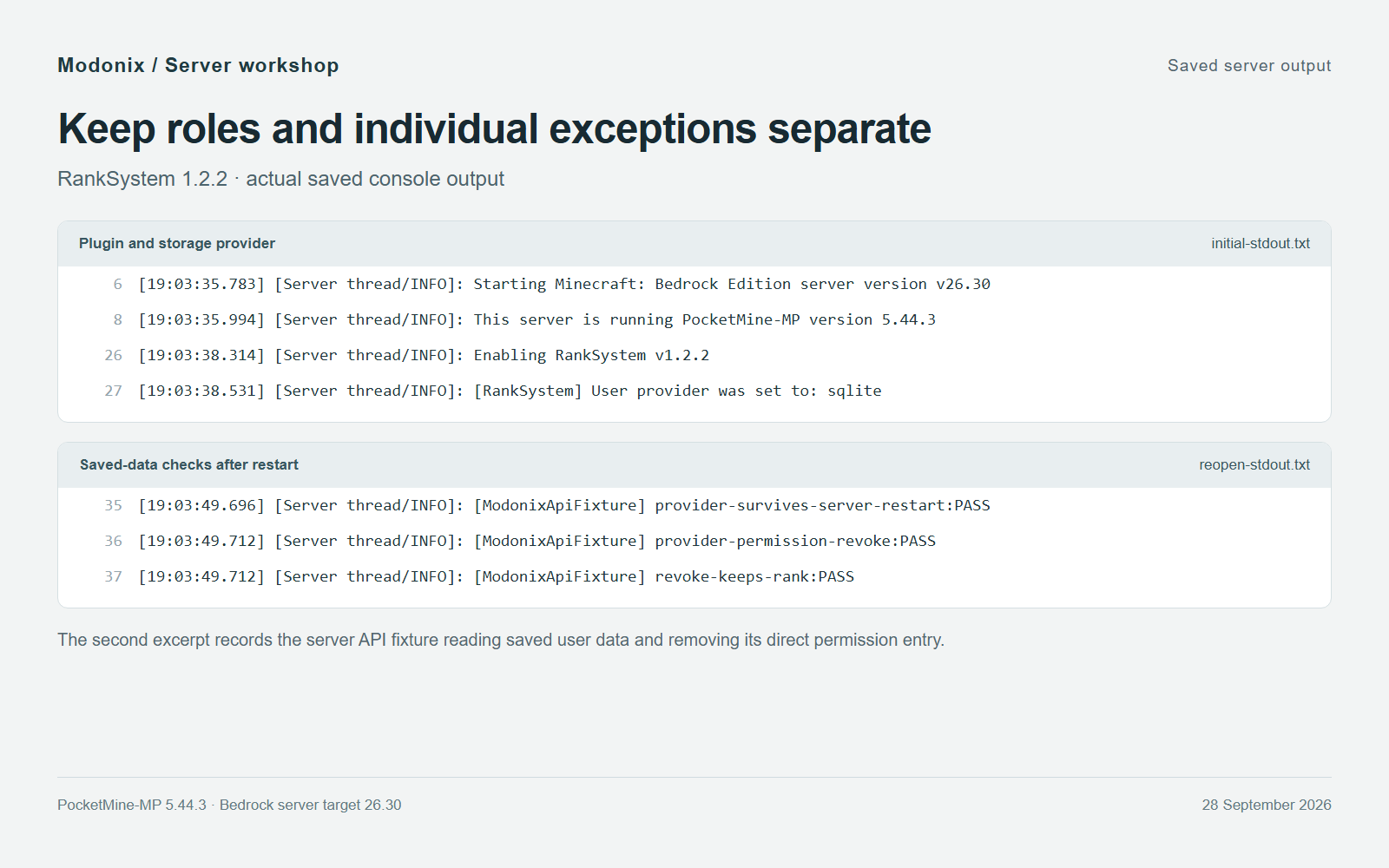Click the 'revoke-keeps-rank:PASS' log line
This screenshot has width=1389, height=868.
(x=497, y=577)
